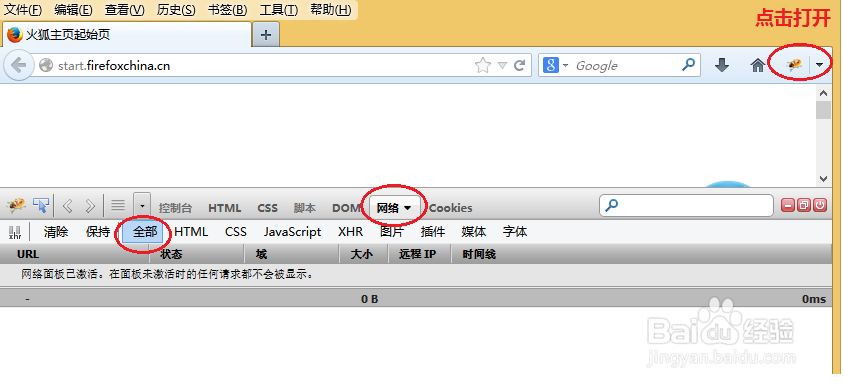This screenshot has width=844, height=387.
Task: Sort by the 域 column header
Action: (291, 254)
